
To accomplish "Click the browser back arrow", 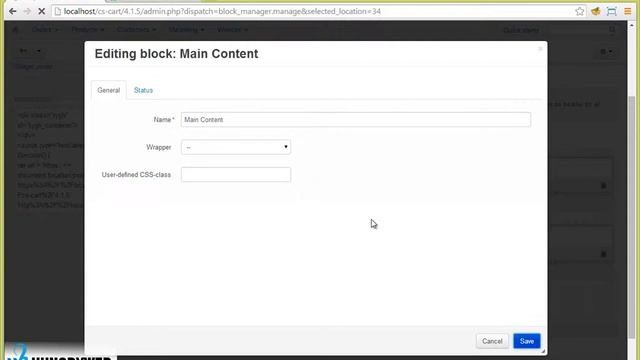I will (x=13, y=11).
